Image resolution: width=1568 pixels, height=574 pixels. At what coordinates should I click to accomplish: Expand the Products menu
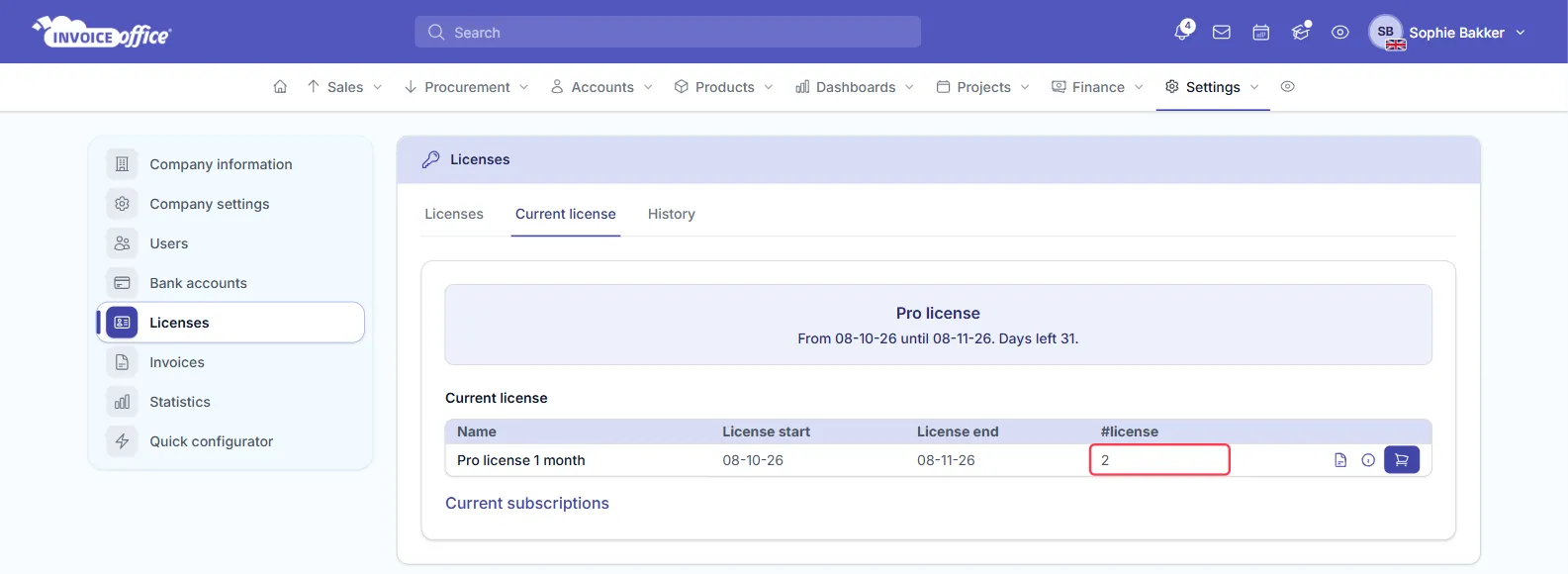point(724,87)
